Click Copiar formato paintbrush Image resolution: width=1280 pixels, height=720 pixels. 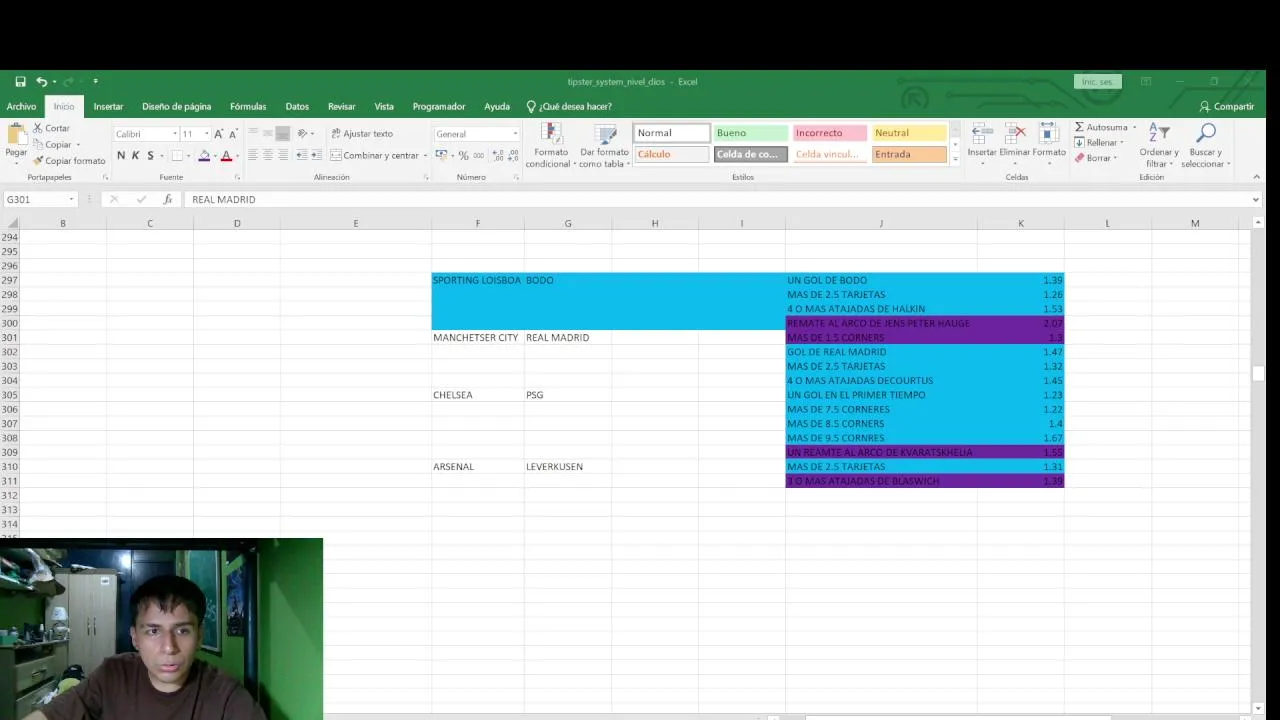[69, 161]
